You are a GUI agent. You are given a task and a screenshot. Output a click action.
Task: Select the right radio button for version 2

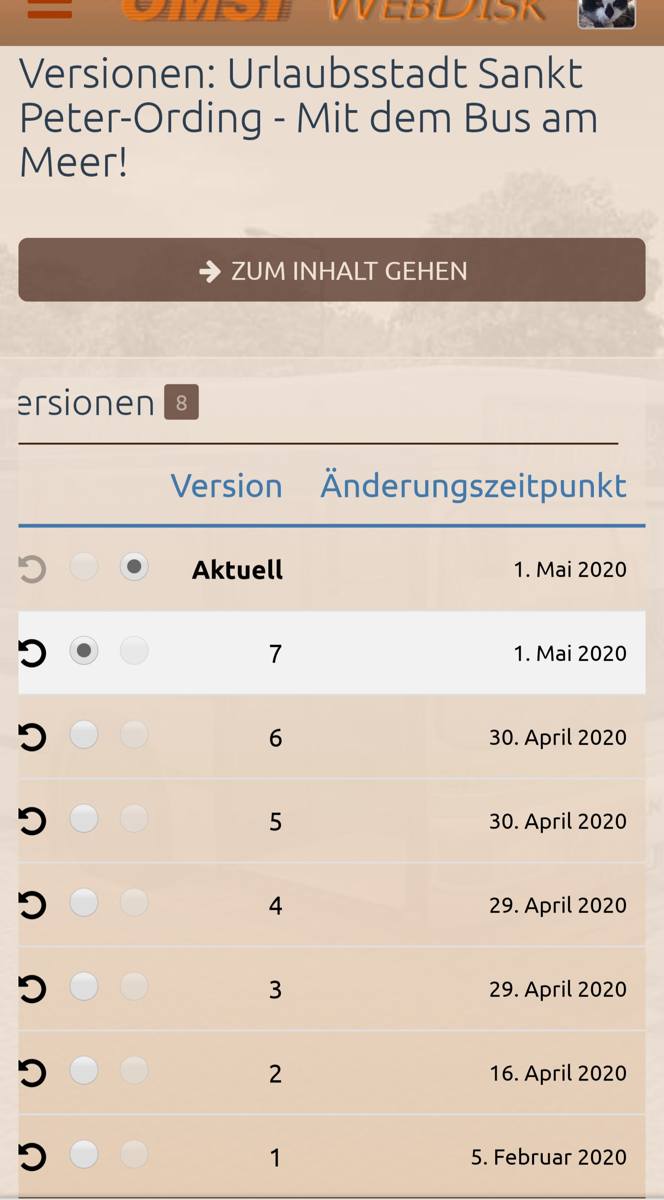click(x=134, y=1071)
